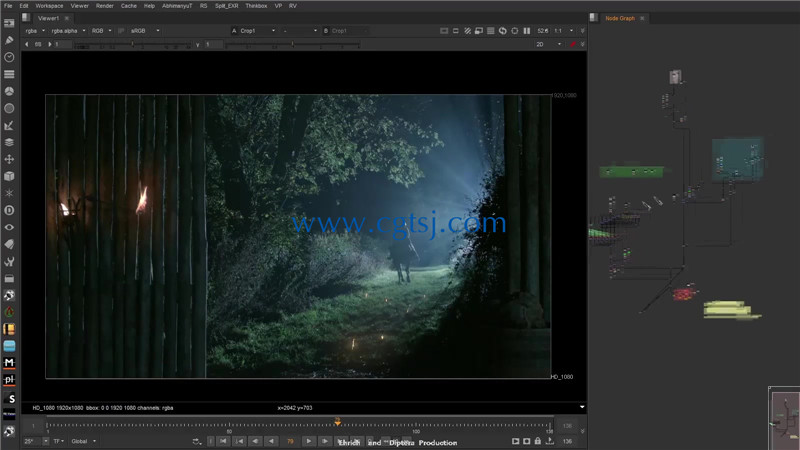This screenshot has width=800, height=450.
Task: Click the gain slider in viewer
Action: coord(132,44)
